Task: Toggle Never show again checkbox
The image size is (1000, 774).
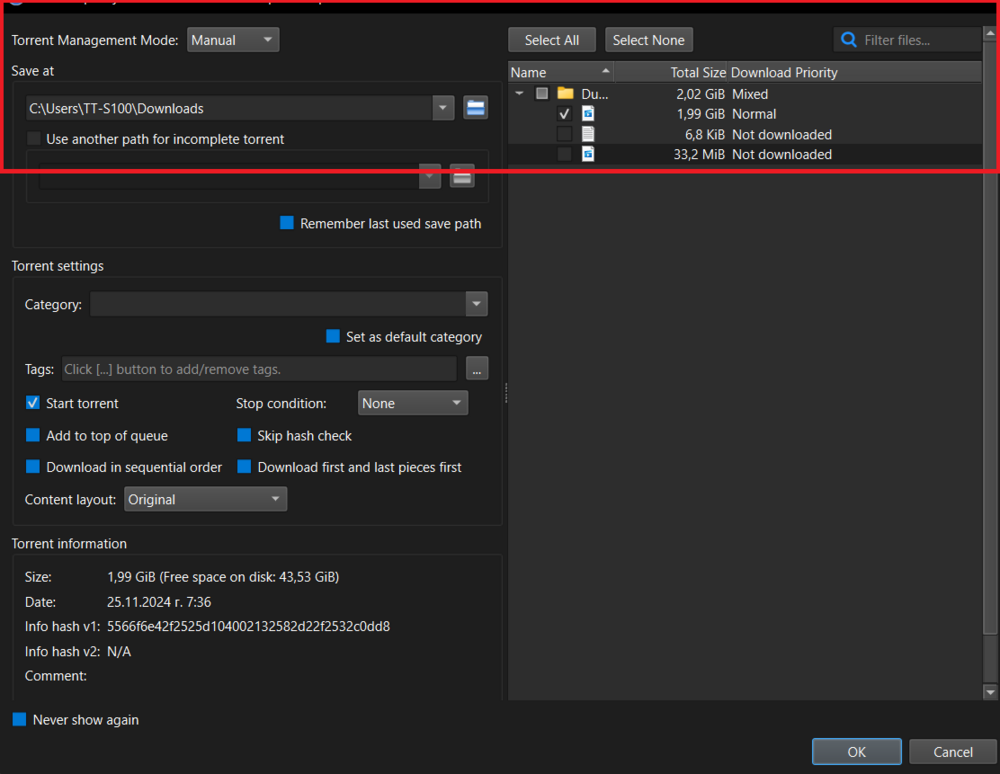Action: (75, 720)
